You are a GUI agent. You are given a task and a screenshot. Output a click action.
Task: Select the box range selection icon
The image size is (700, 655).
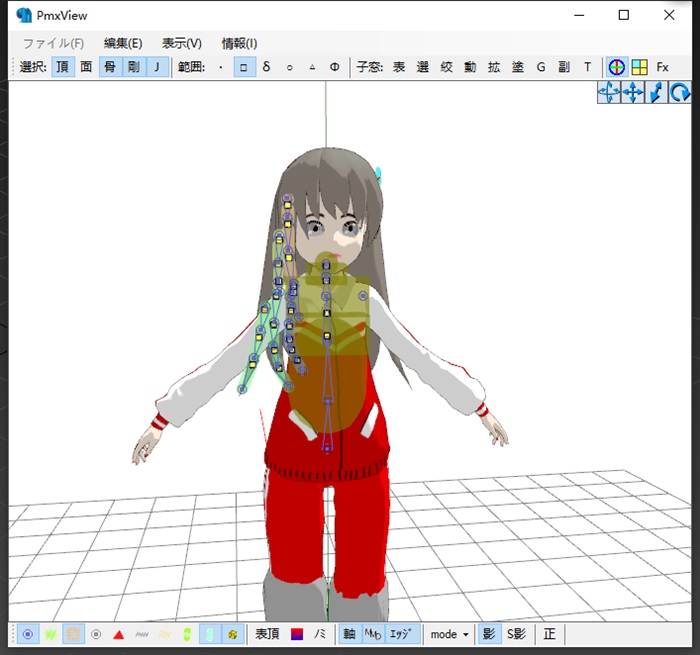(x=244, y=67)
